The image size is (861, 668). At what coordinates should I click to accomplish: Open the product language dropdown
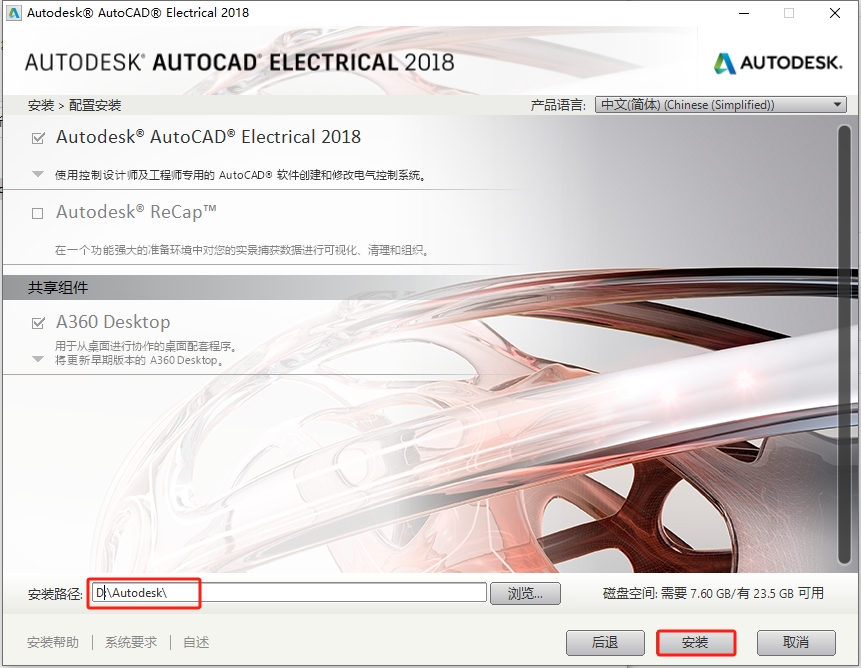(x=720, y=105)
